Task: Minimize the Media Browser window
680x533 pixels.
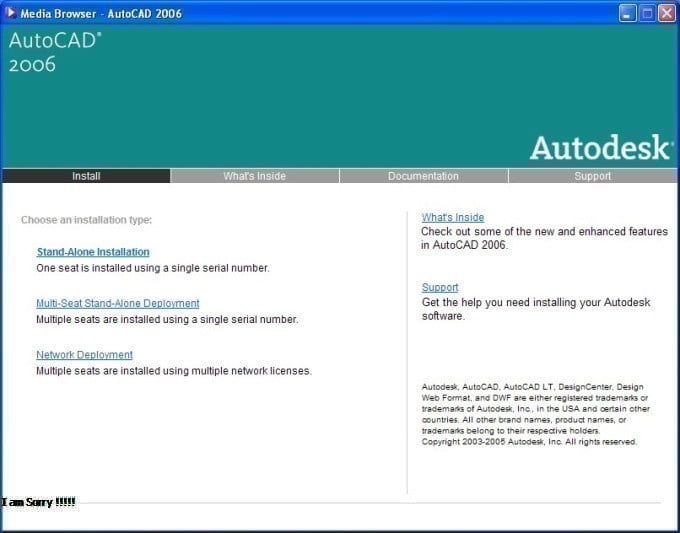Action: point(627,13)
